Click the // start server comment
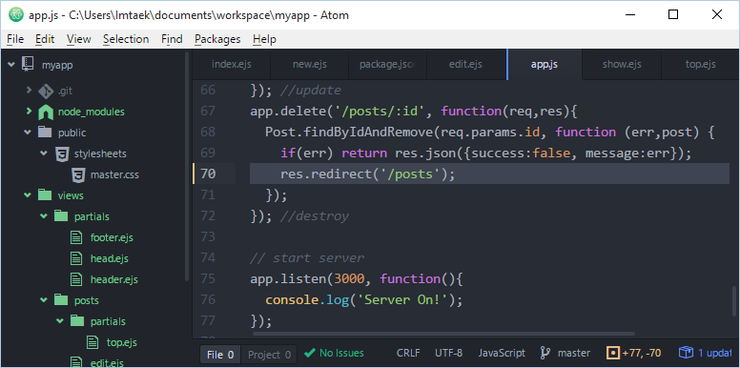This screenshot has height=368, width=740. click(307, 258)
